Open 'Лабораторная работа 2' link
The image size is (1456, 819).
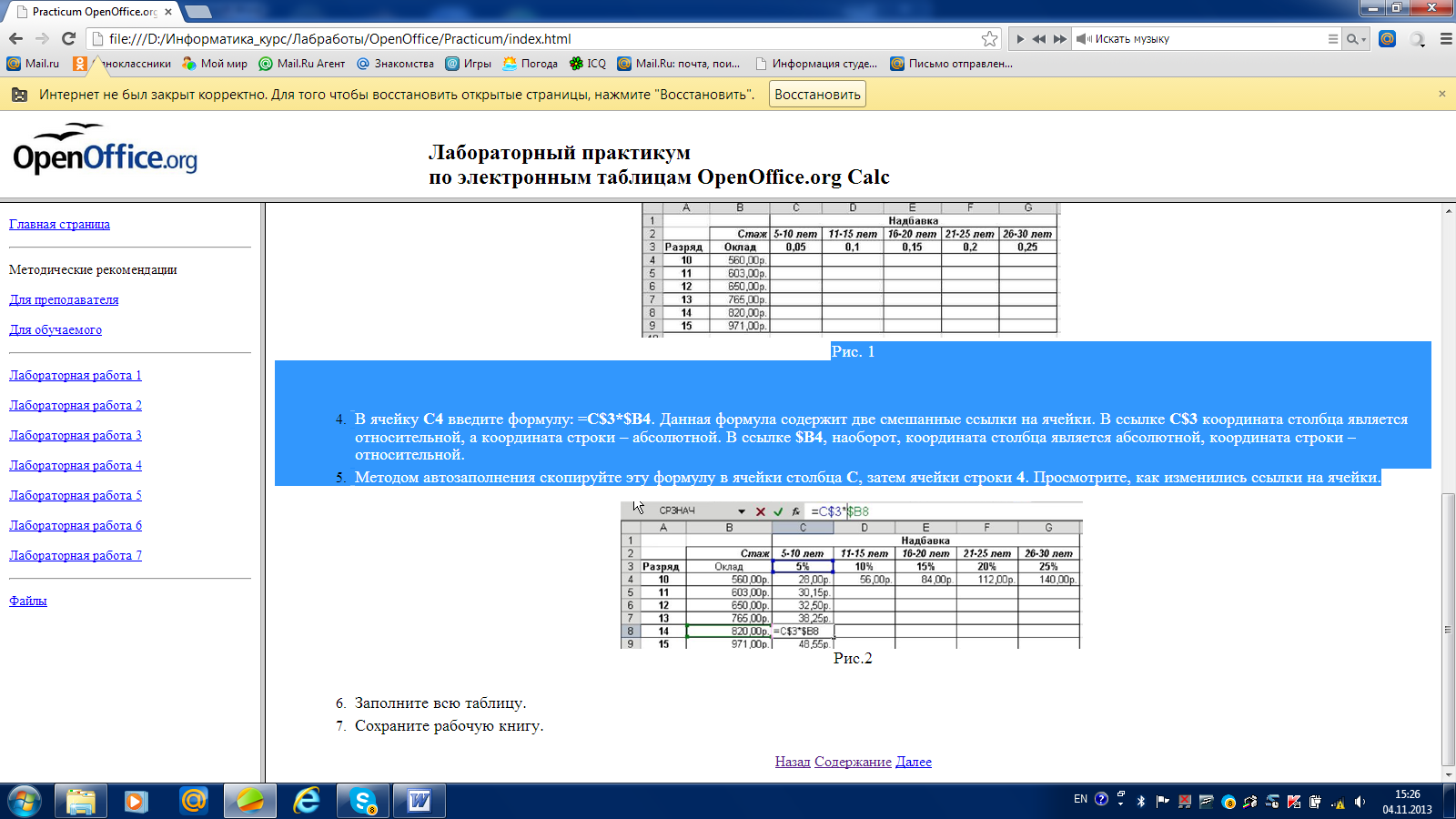coord(76,405)
